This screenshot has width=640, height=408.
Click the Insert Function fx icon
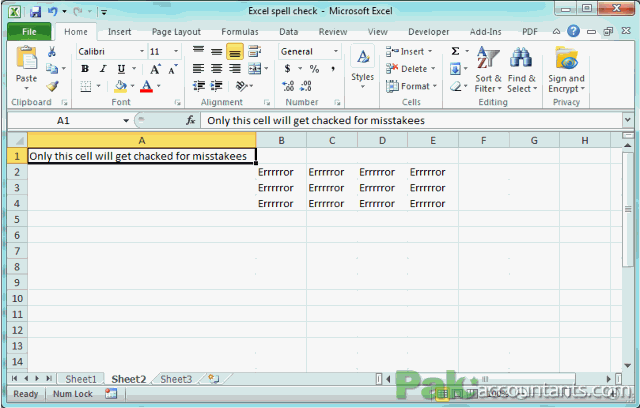tap(191, 120)
